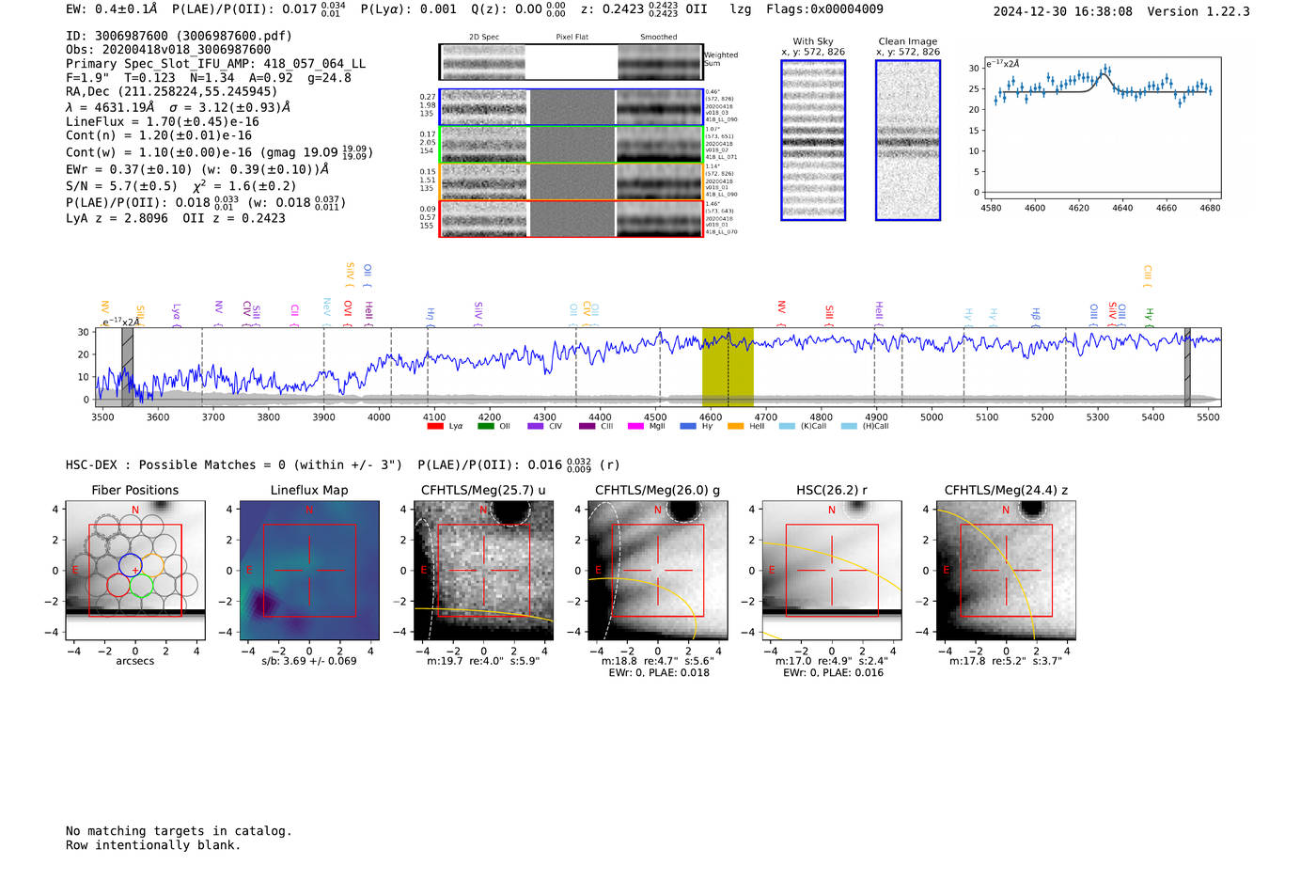Click the 'Flags:0x00004009' header text

(x=824, y=9)
